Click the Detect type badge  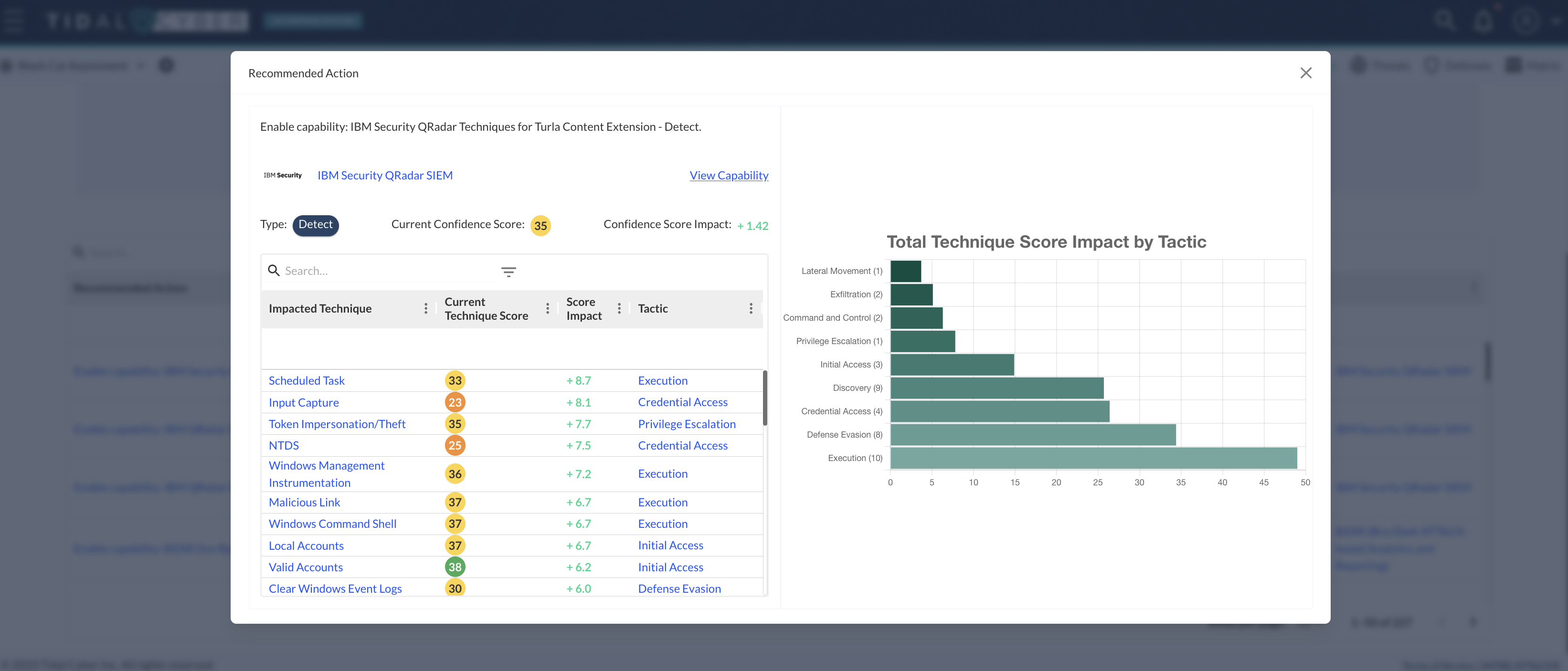(x=315, y=224)
